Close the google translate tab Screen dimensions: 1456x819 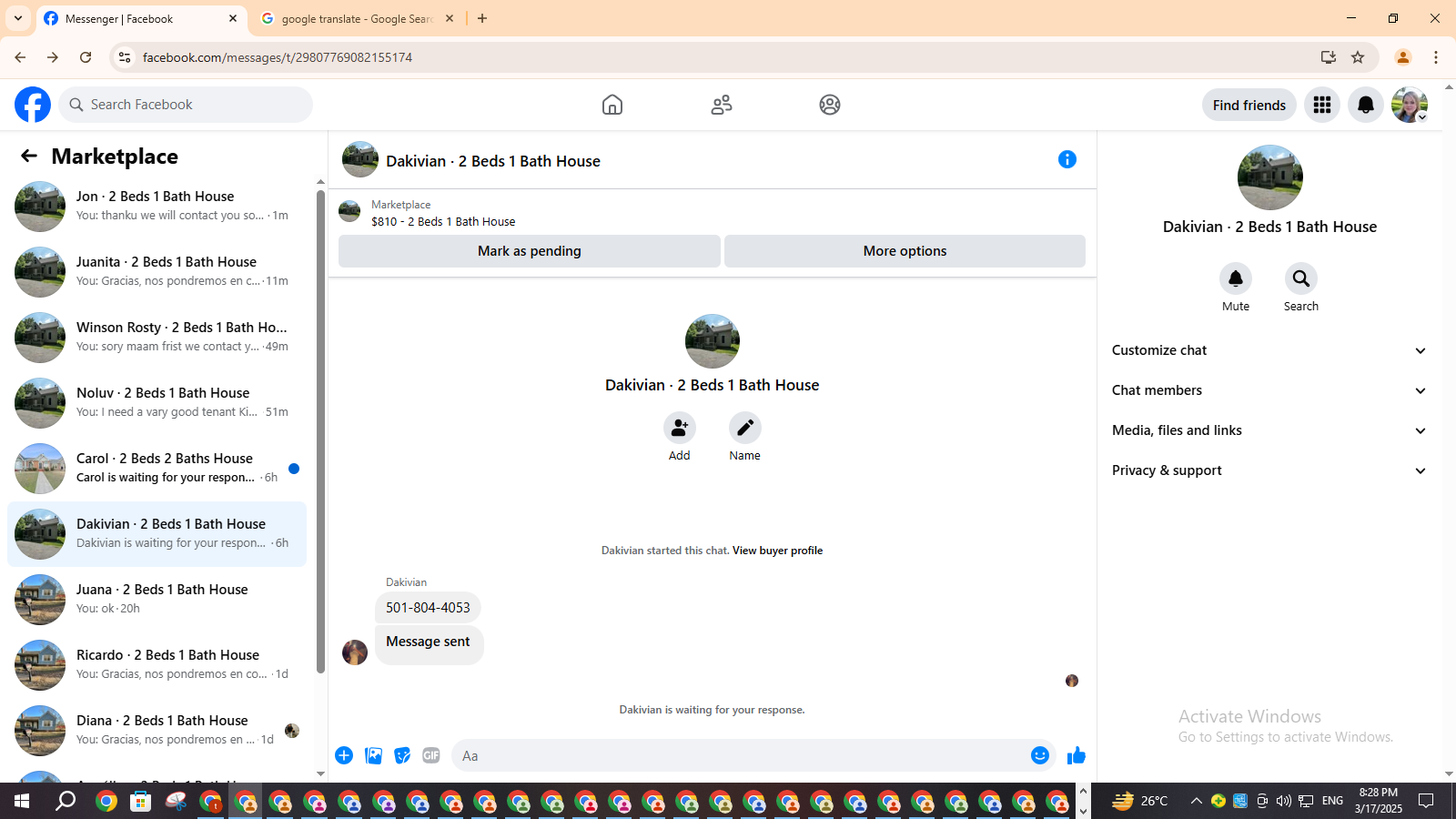point(450,18)
